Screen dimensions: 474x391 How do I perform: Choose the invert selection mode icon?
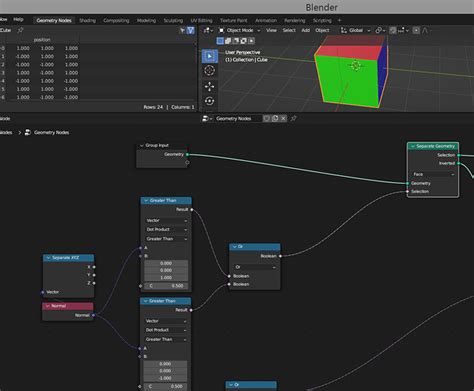[x=244, y=41]
